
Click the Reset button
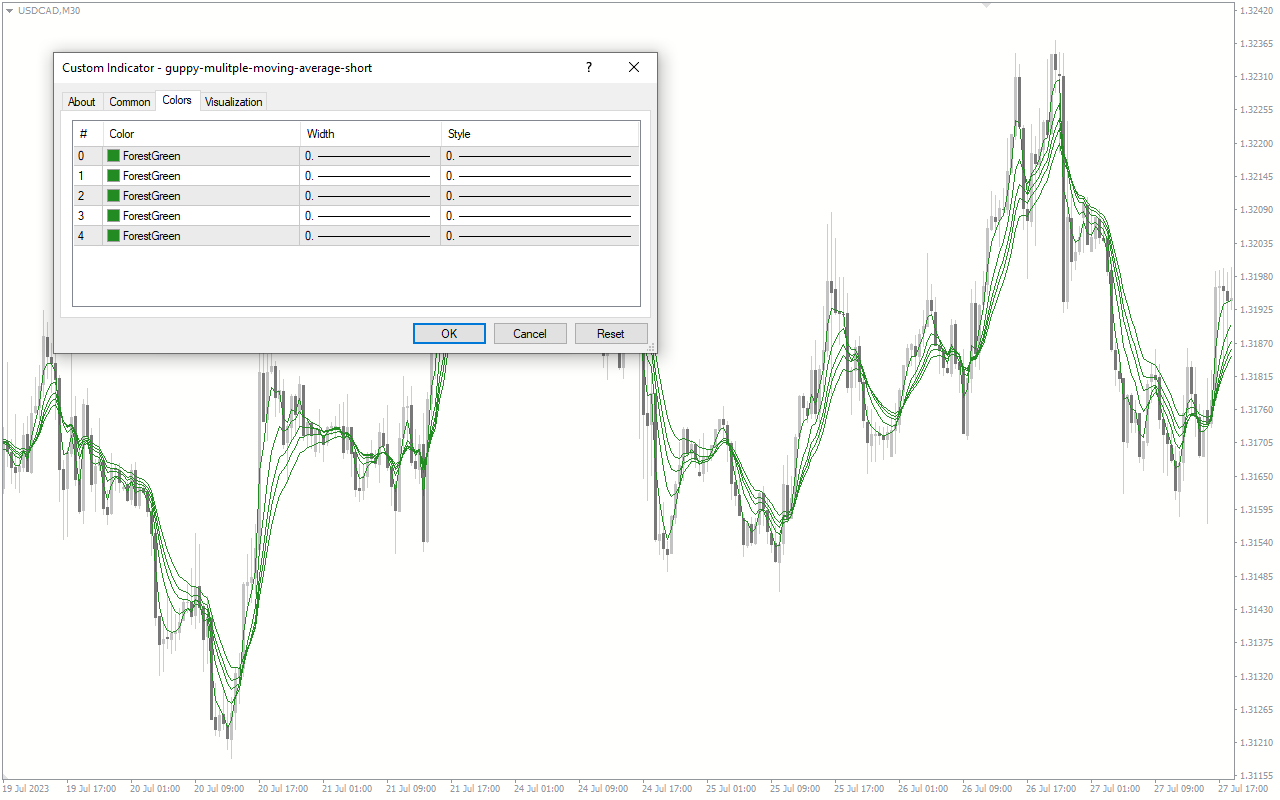611,334
